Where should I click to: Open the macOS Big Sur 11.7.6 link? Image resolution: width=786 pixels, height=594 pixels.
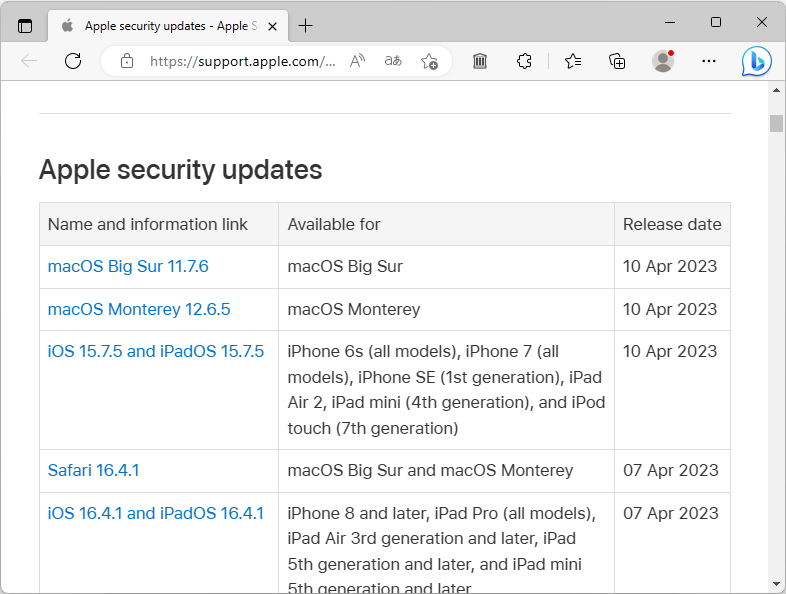click(x=128, y=267)
